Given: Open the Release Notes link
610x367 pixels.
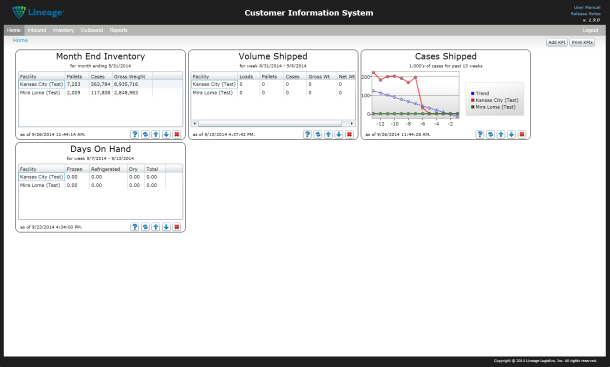Looking at the screenshot, I should (585, 14).
